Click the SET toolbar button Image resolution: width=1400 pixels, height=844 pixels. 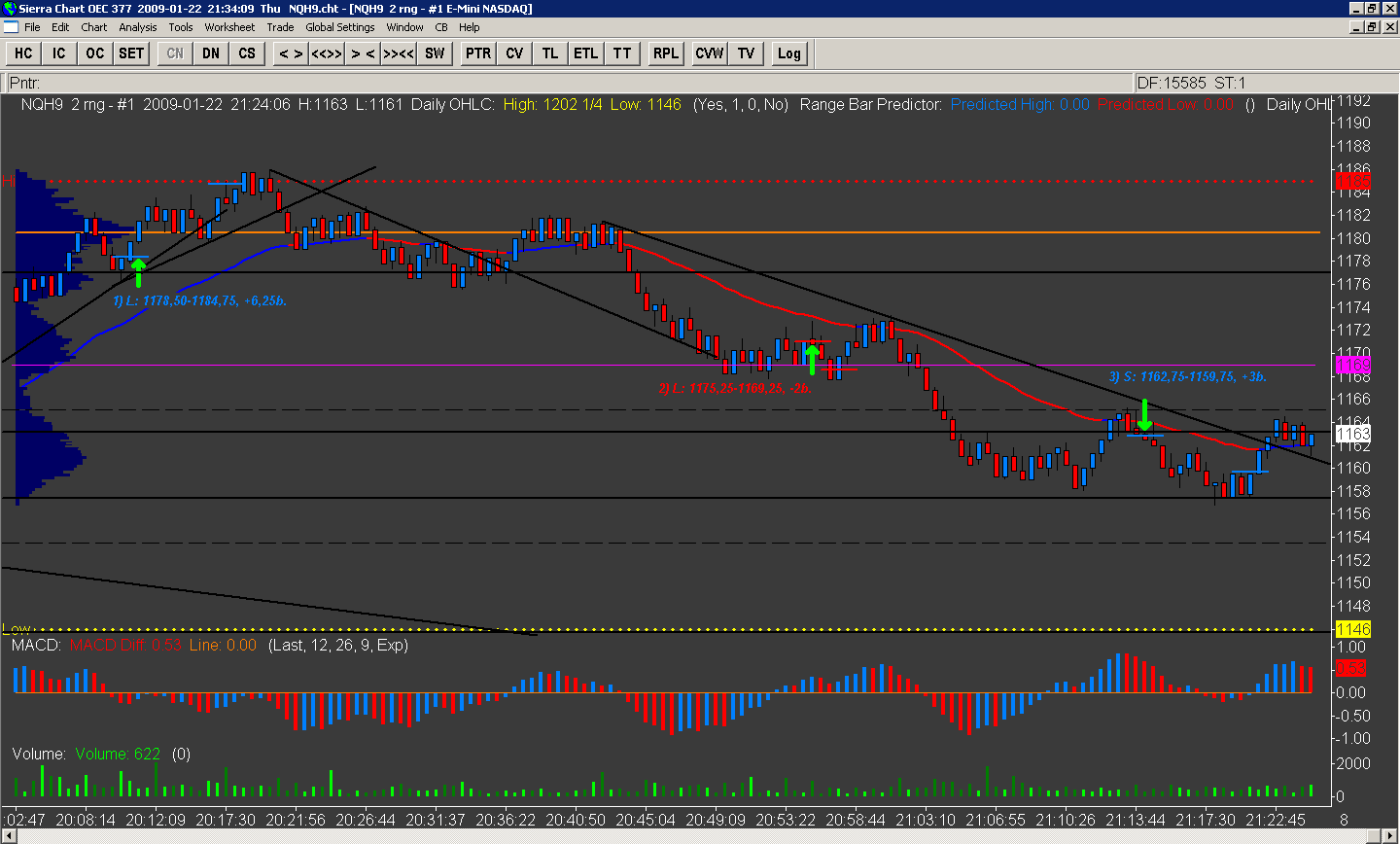(x=131, y=53)
